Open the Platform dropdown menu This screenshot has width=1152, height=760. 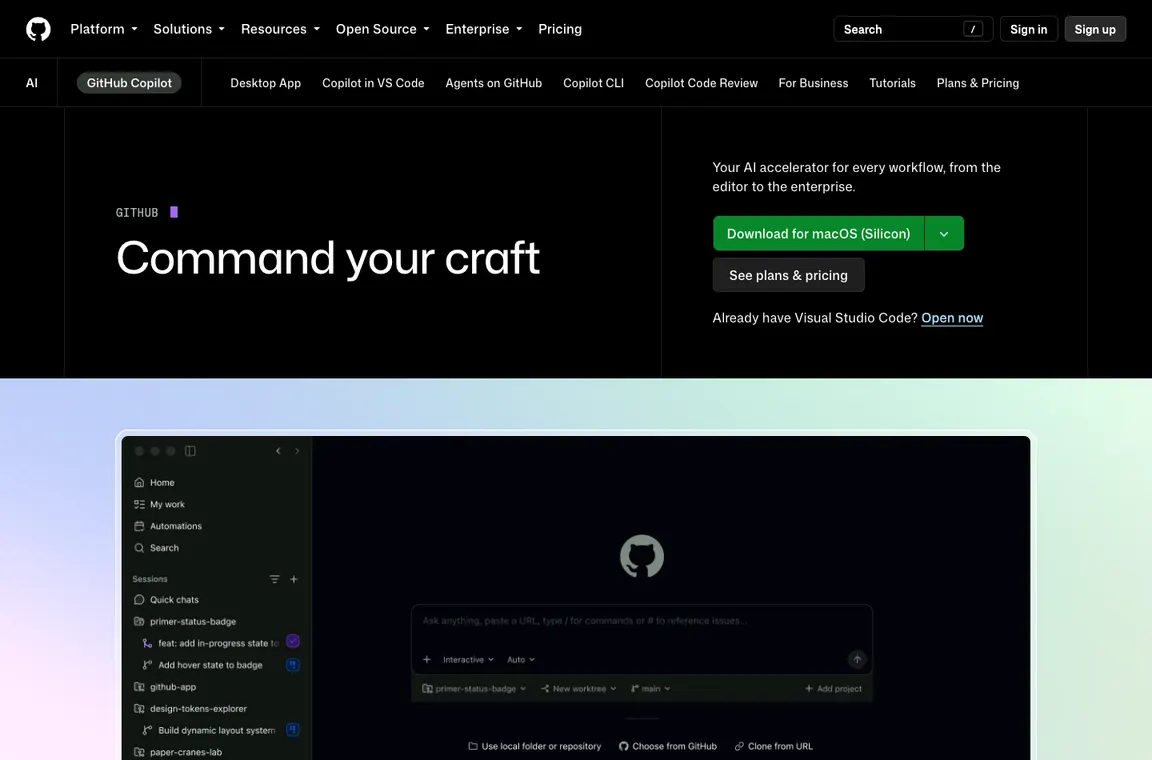tap(104, 29)
